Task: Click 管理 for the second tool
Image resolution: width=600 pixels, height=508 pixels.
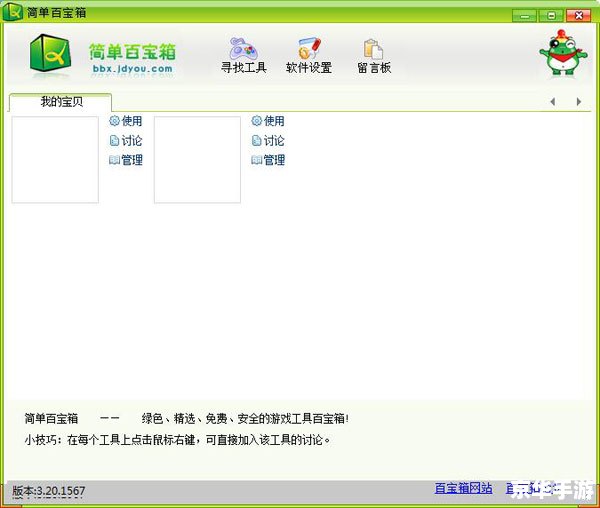Action: click(268, 160)
